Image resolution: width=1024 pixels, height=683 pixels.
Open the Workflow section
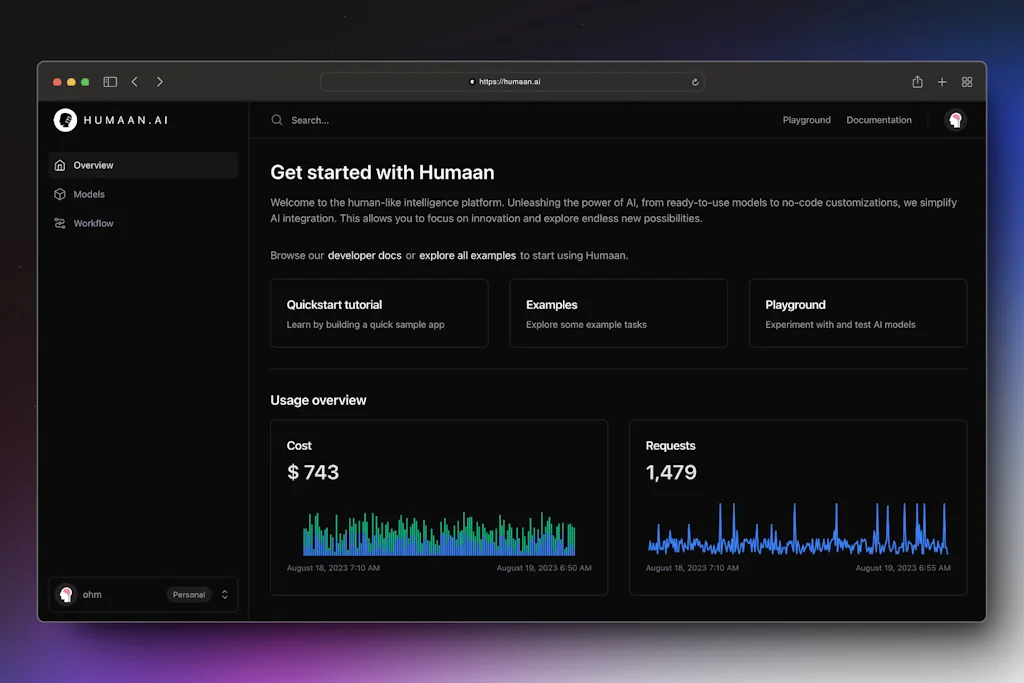[x=92, y=223]
